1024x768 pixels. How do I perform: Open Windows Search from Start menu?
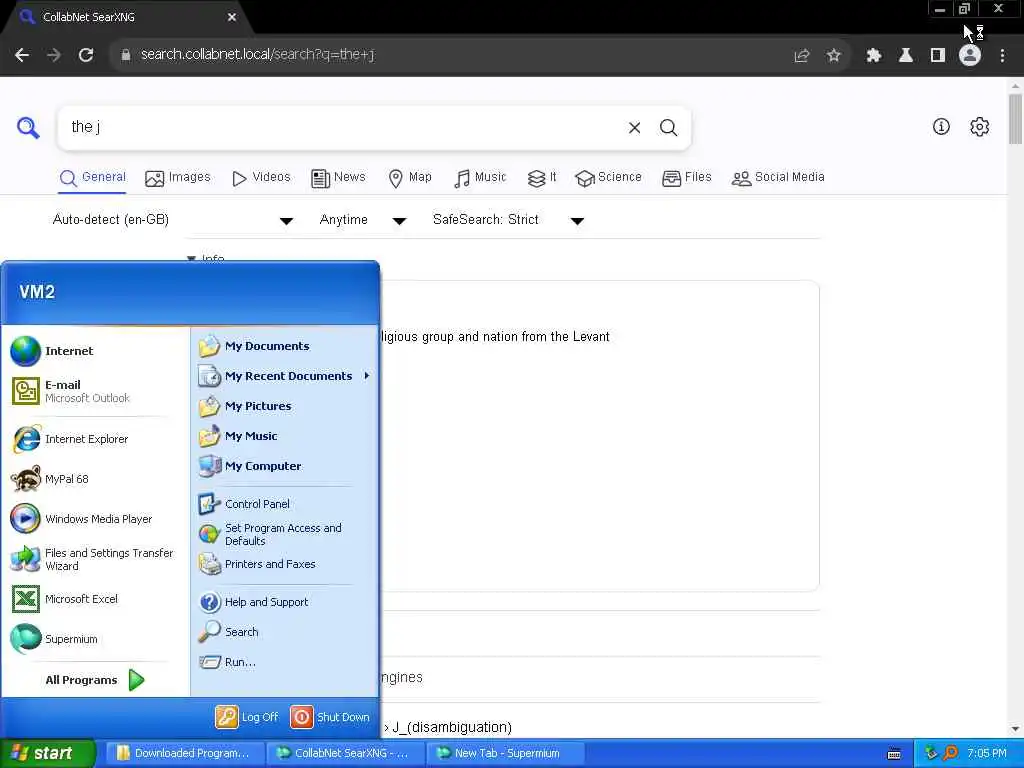coord(285,632)
